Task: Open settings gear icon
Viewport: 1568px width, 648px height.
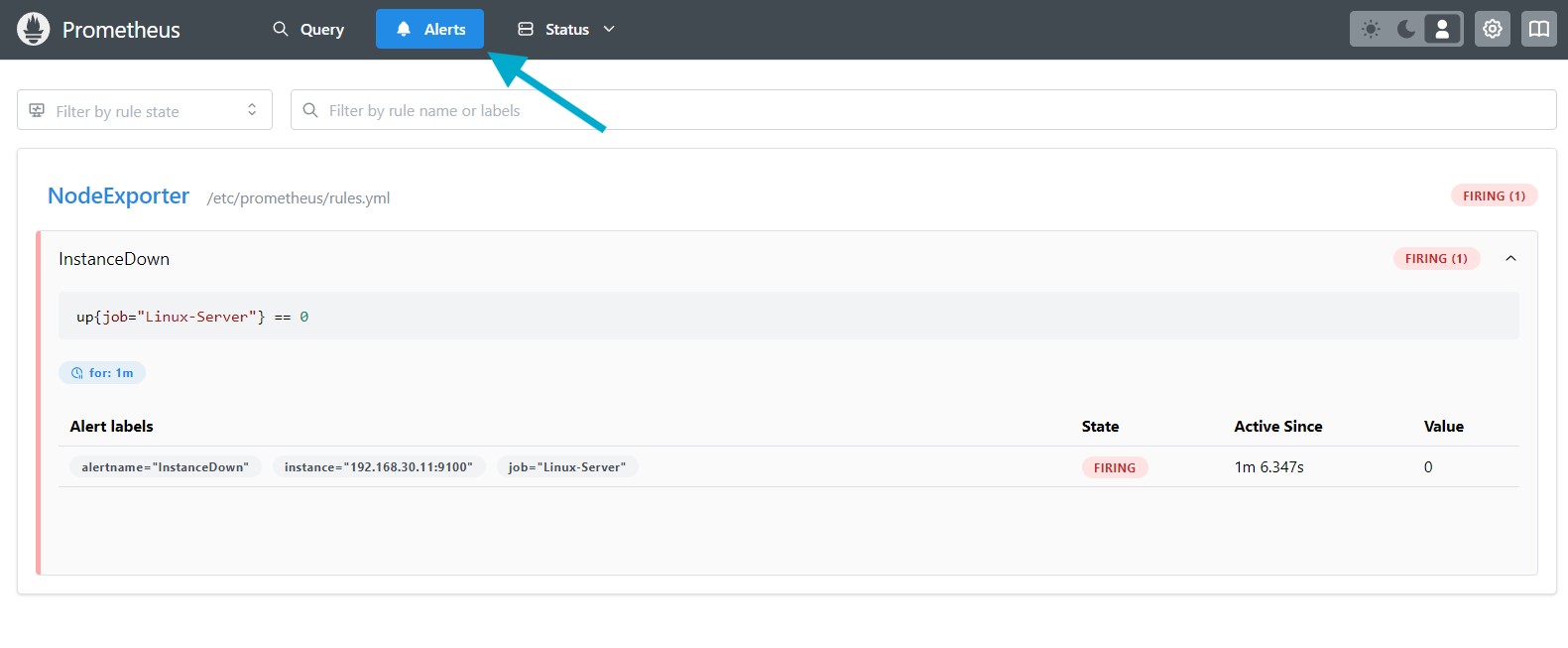Action: (1492, 29)
